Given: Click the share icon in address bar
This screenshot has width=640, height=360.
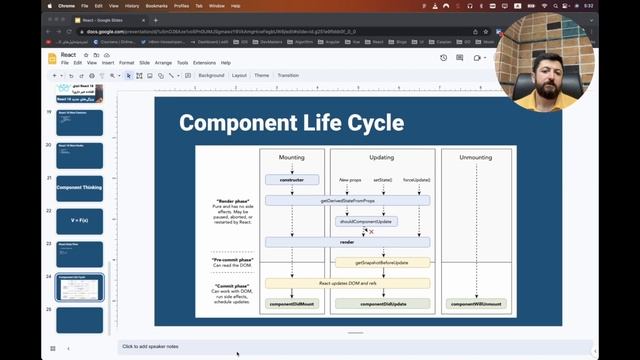Looking at the screenshot, I should click(x=475, y=31).
